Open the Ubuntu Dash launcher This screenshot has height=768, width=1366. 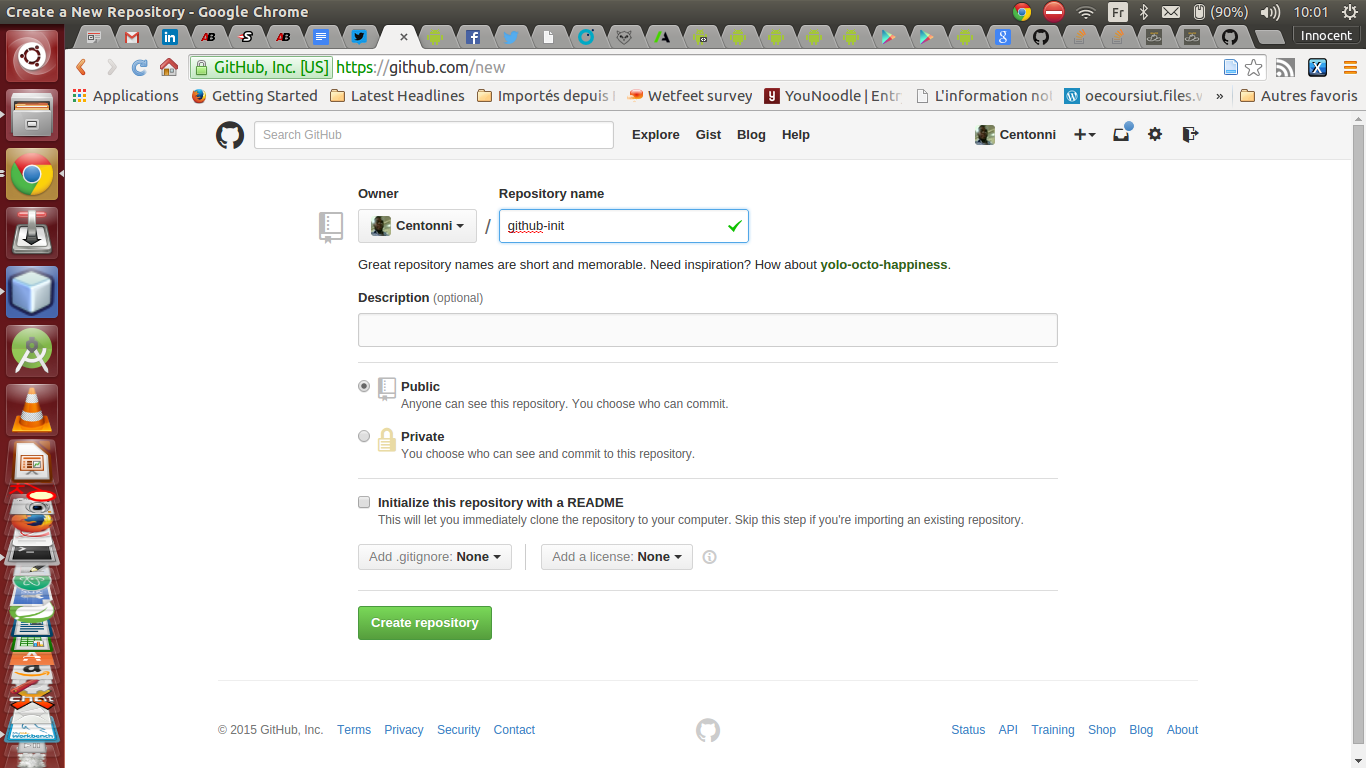point(32,57)
